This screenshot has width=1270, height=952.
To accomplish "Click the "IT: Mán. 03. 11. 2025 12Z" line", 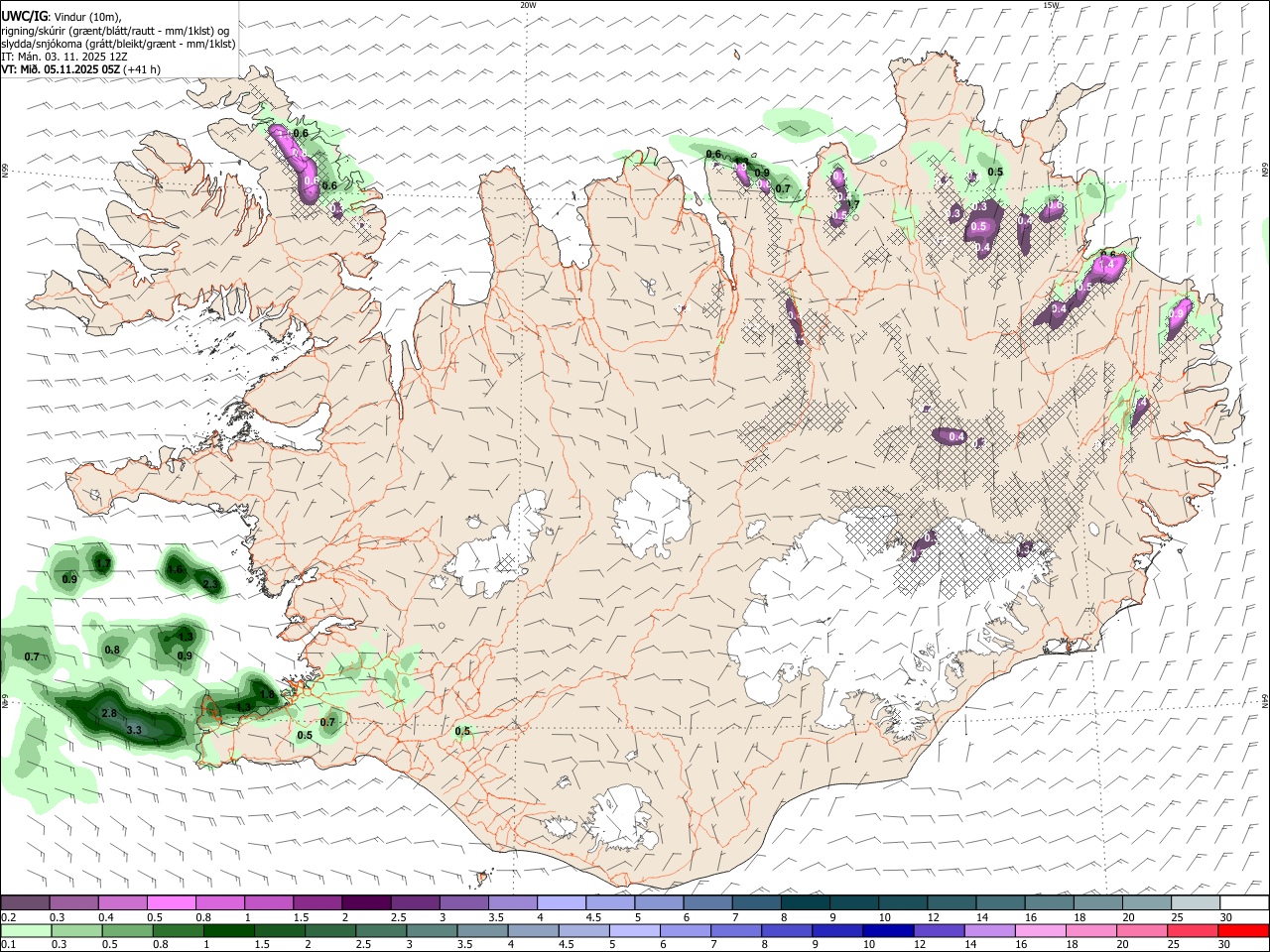I will tap(64, 57).
